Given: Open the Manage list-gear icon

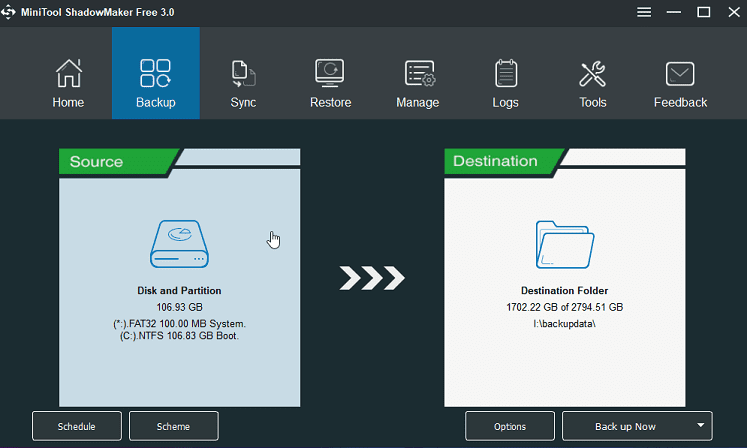Looking at the screenshot, I should tap(420, 73).
